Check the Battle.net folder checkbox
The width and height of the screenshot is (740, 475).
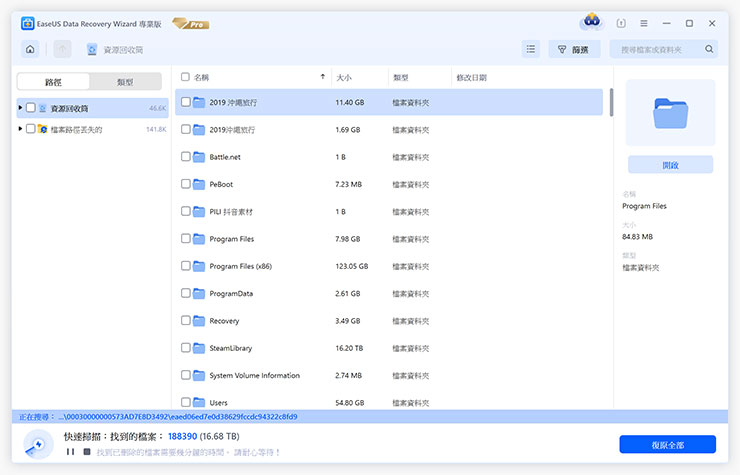[185, 157]
